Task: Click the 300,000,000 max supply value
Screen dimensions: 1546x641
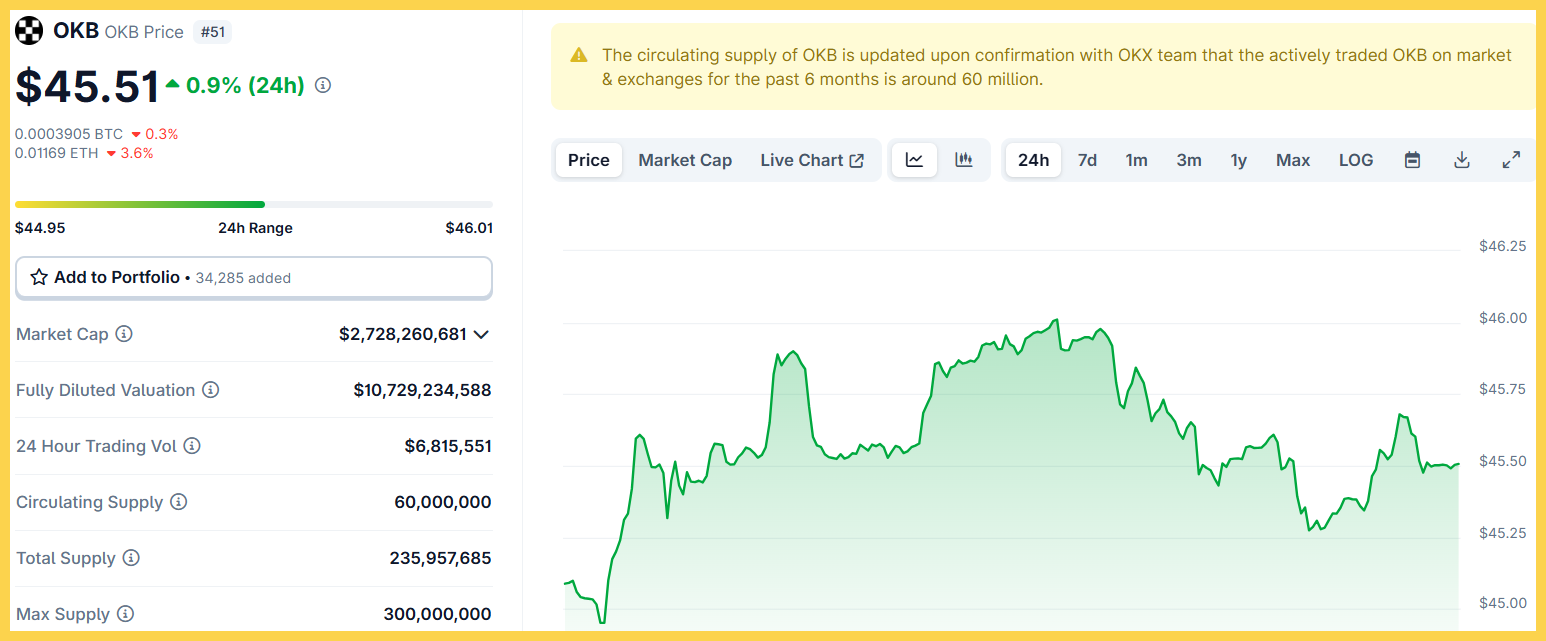Action: click(438, 614)
